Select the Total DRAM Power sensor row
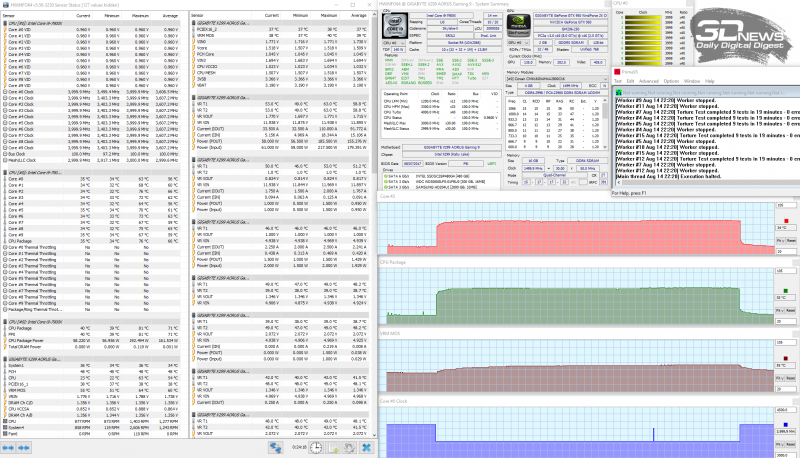Image resolution: width=800 pixels, height=458 pixels. pyautogui.click(x=91, y=347)
